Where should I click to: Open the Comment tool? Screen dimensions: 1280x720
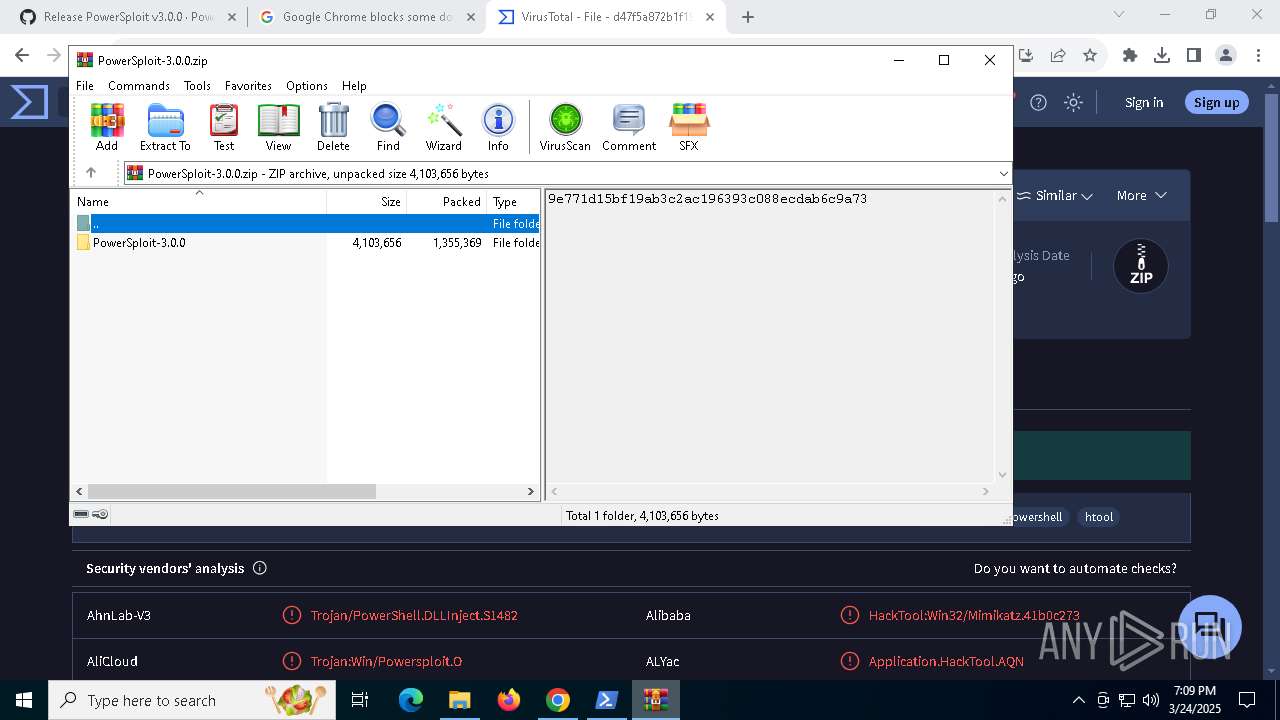[x=629, y=127]
